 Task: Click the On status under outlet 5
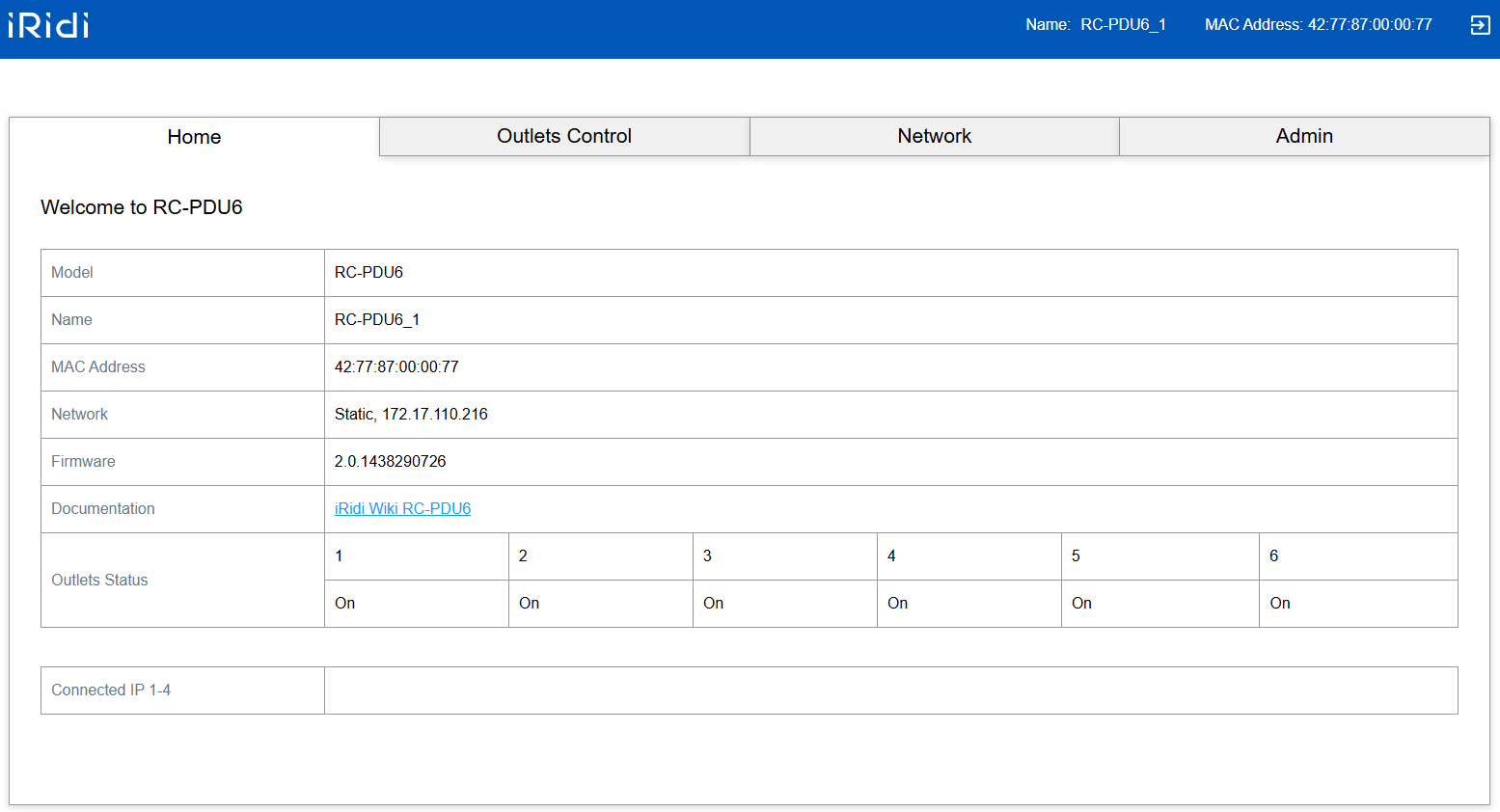pos(1082,604)
